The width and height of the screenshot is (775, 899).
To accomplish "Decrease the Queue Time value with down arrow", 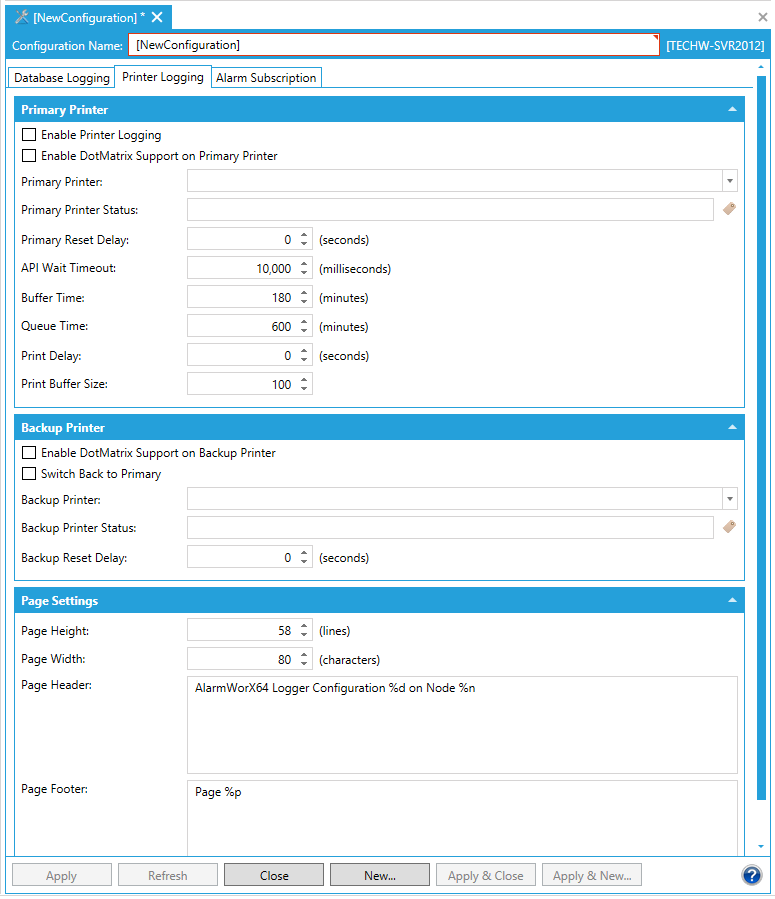I will [304, 331].
